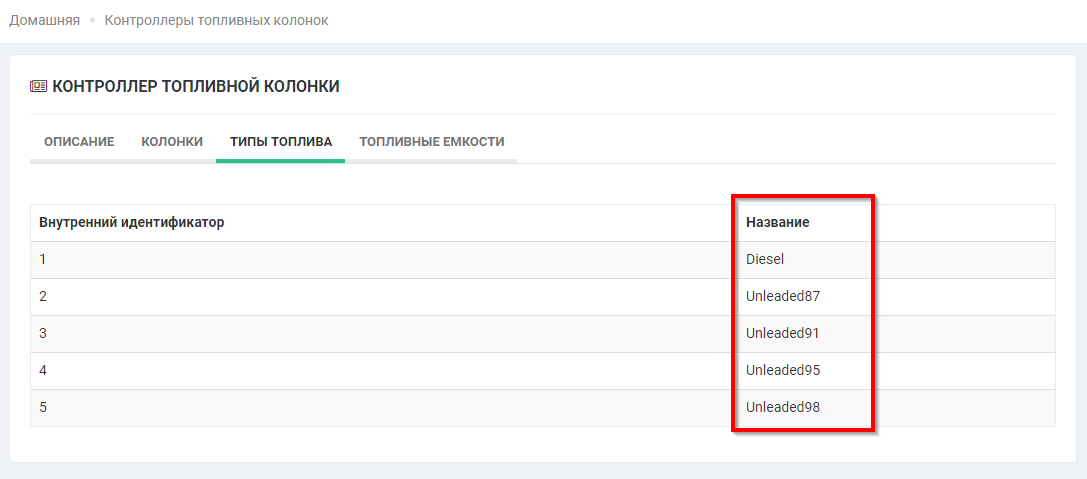
Task: Select the Unleaded87 name cell
Action: click(783, 296)
